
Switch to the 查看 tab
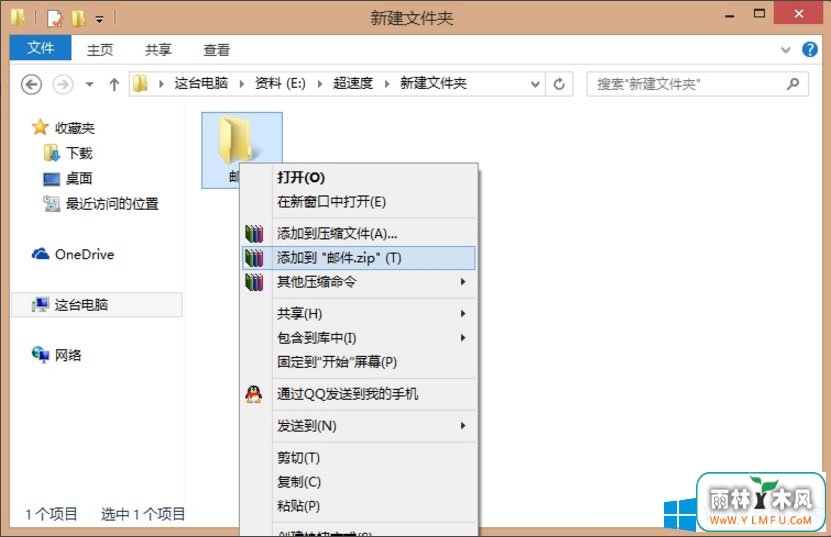click(217, 50)
